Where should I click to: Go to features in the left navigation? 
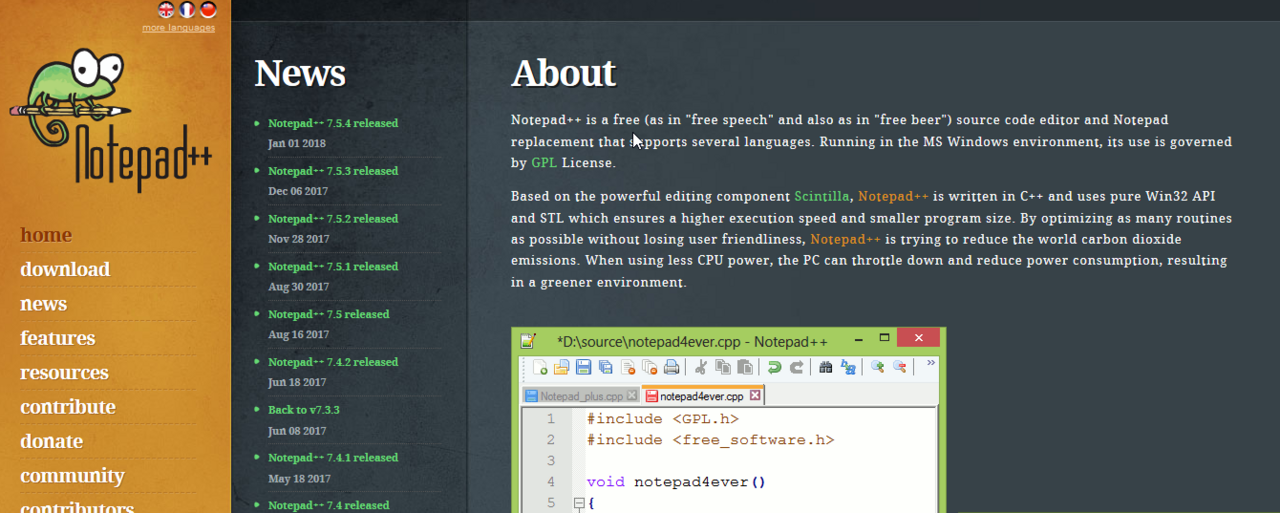pyautogui.click(x=58, y=338)
